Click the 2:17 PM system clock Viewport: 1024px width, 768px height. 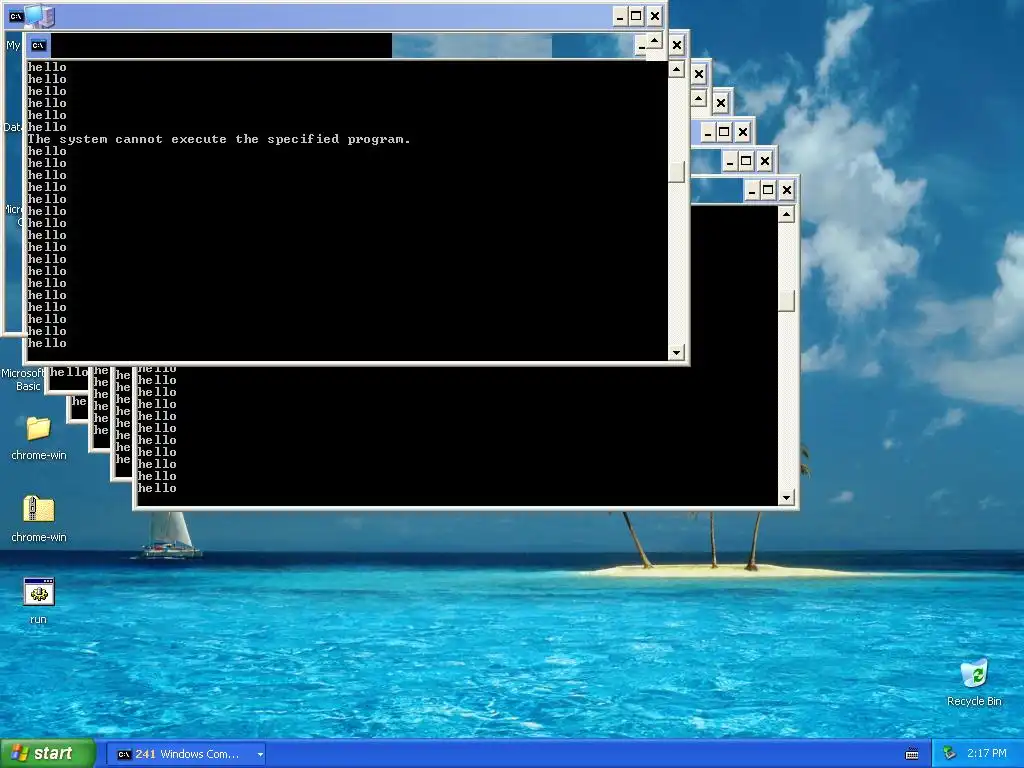[x=987, y=754]
